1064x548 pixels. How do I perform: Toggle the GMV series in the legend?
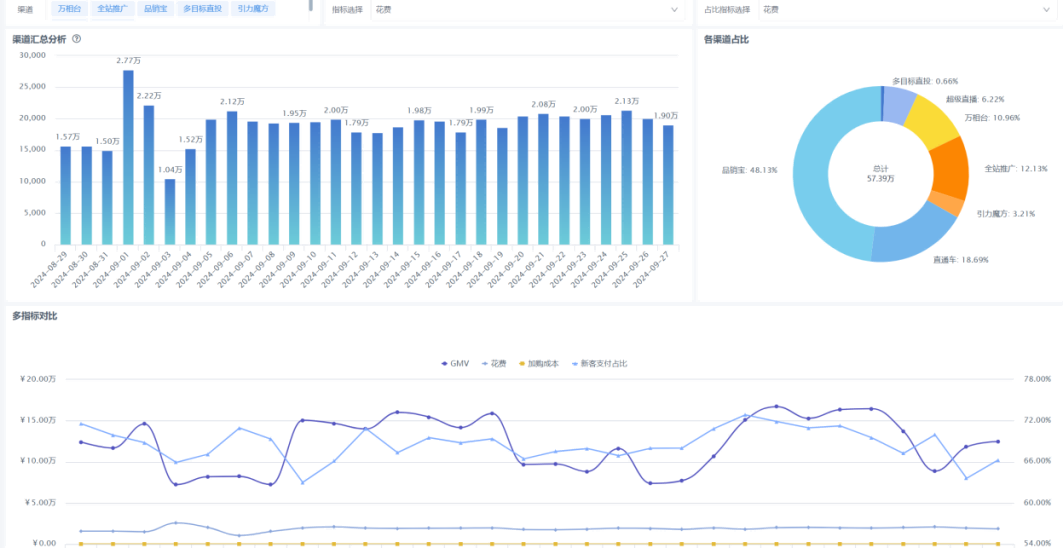455,364
